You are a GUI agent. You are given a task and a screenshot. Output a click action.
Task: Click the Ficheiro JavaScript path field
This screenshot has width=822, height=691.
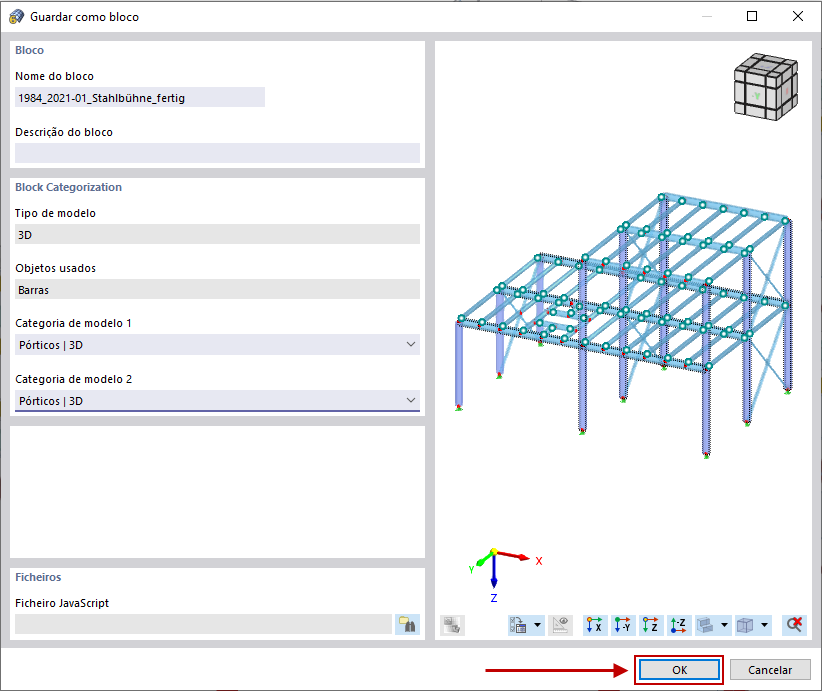click(203, 624)
